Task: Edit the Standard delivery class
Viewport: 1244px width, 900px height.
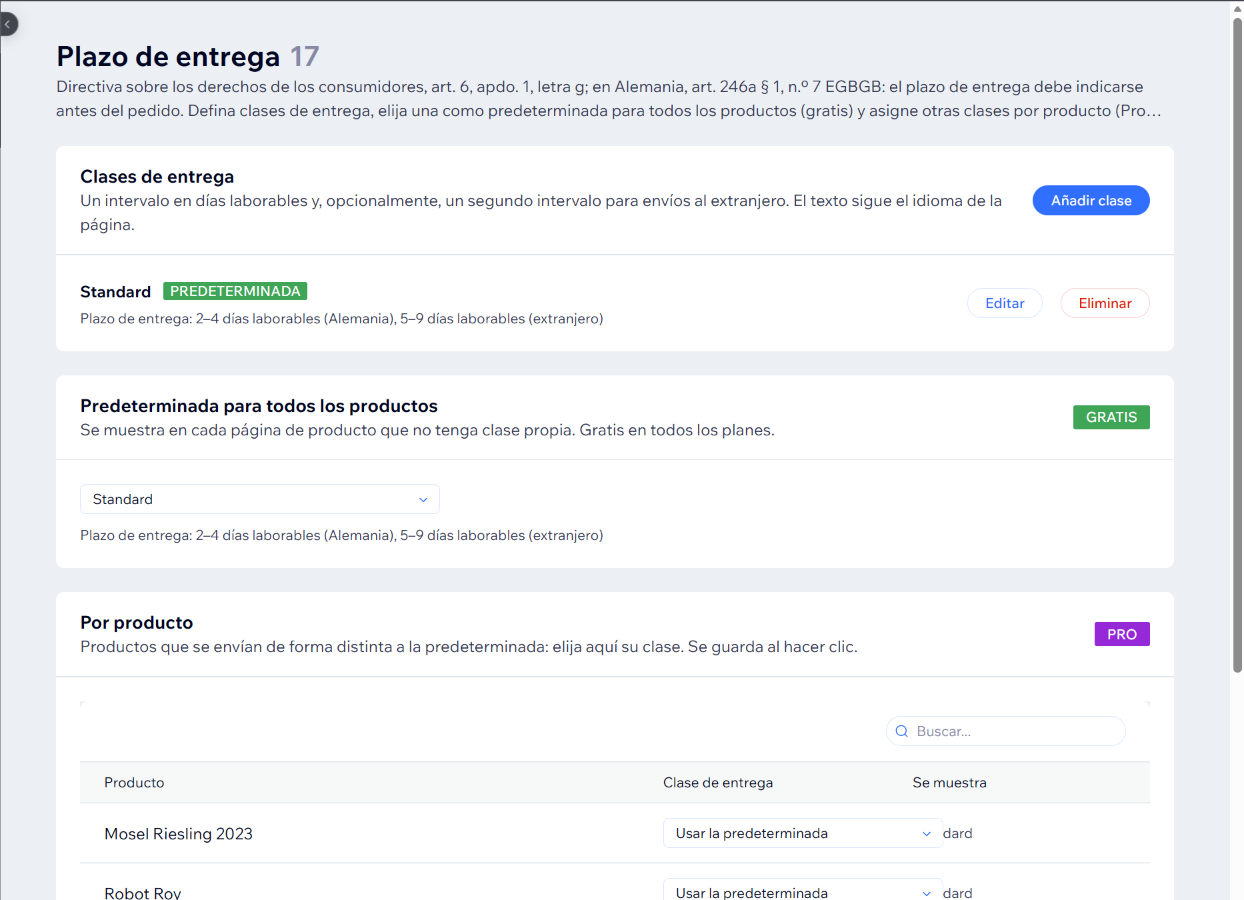Action: 1005,303
